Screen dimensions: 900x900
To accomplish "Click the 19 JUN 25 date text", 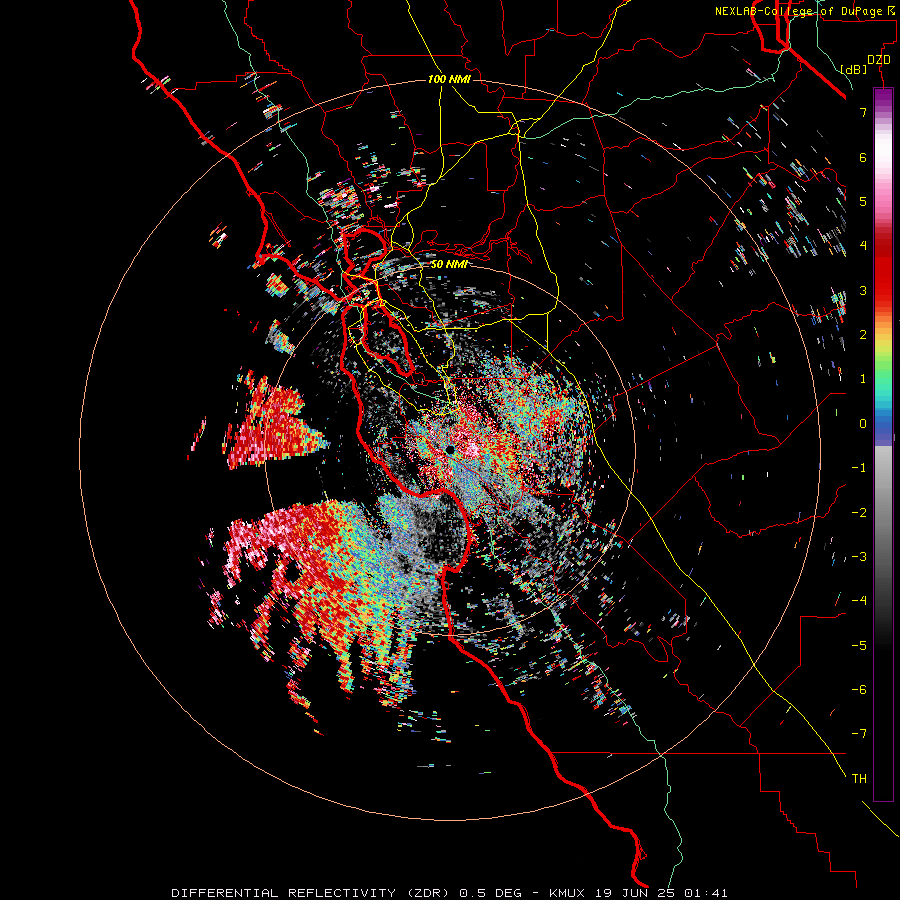I will 636,893.
